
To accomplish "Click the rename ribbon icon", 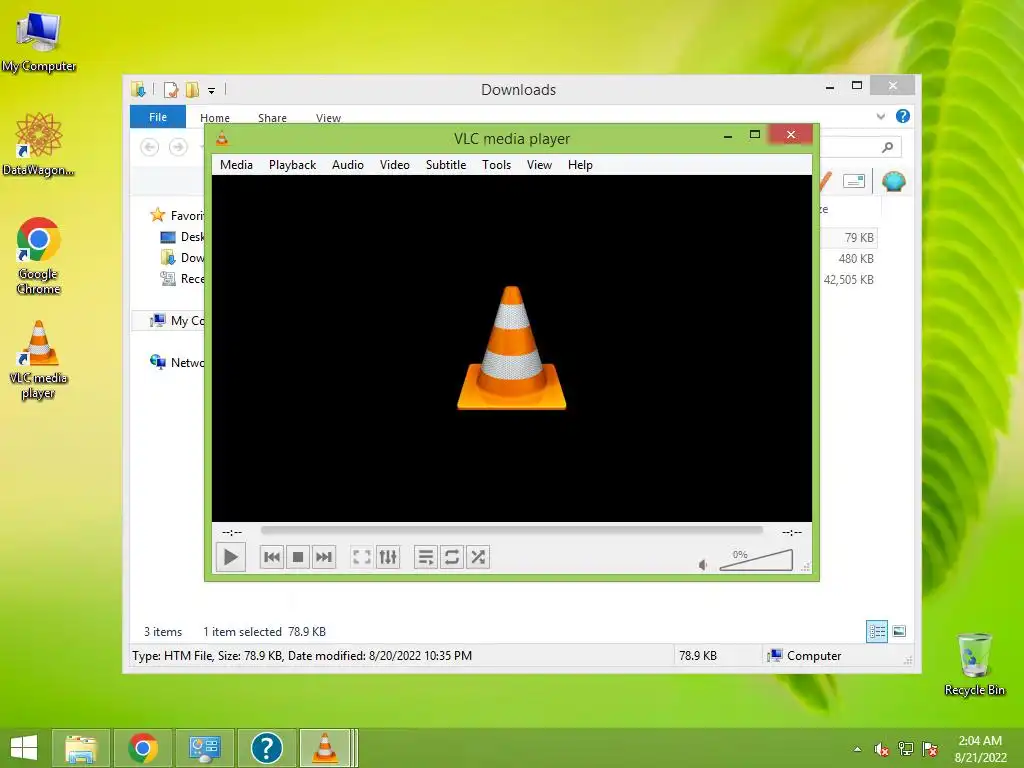I will tap(854, 181).
